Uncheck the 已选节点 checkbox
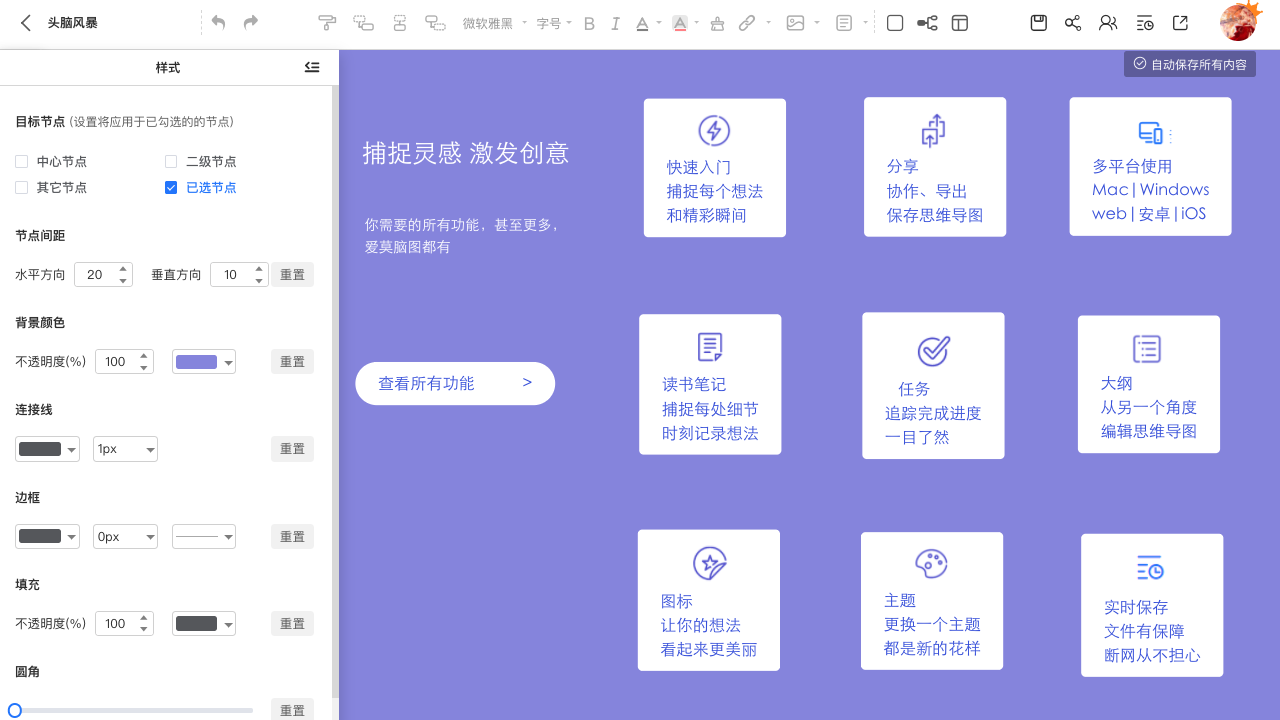Viewport: 1280px width, 720px height. (170, 187)
